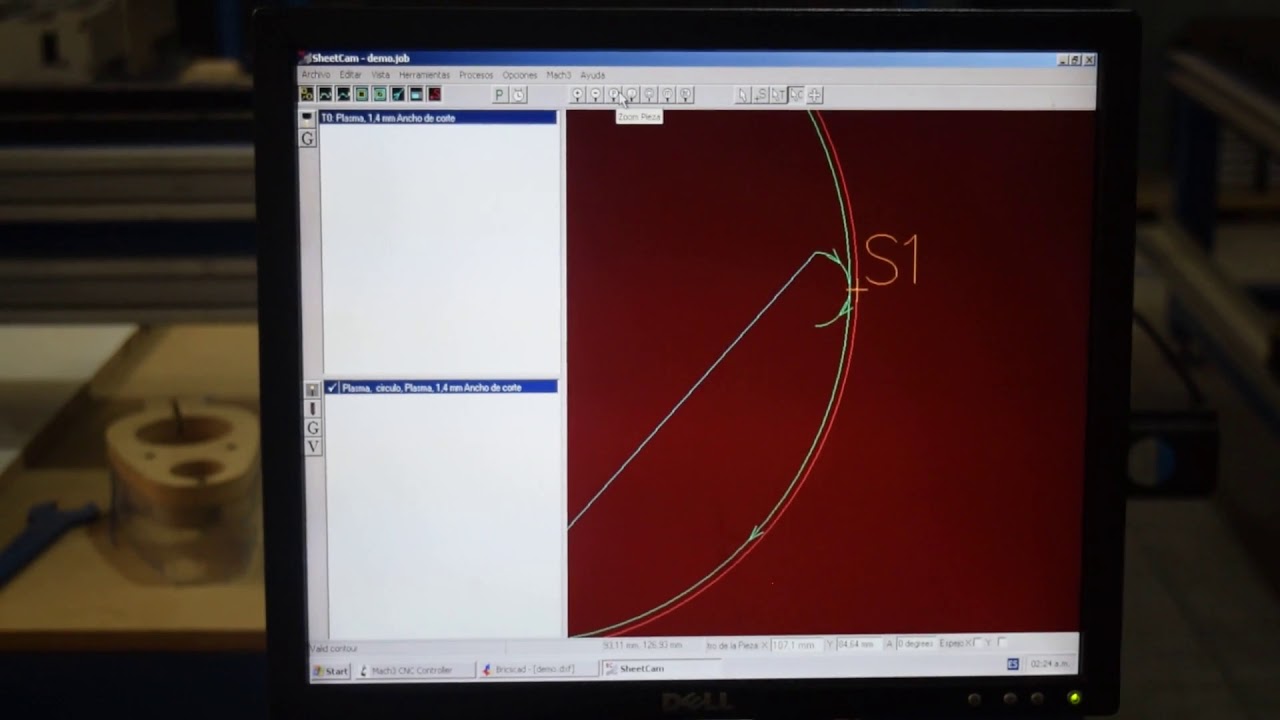
Task: Select the plain pointer arrow tool
Action: tap(742, 95)
